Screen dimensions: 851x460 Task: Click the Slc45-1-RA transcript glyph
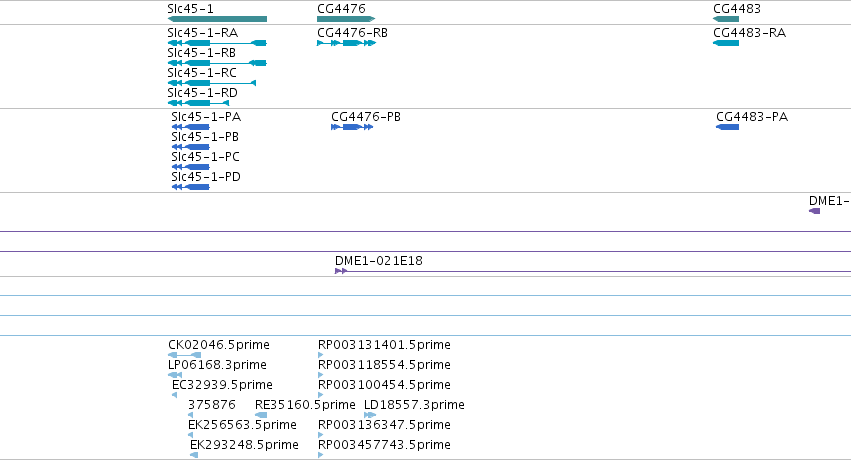point(217,43)
